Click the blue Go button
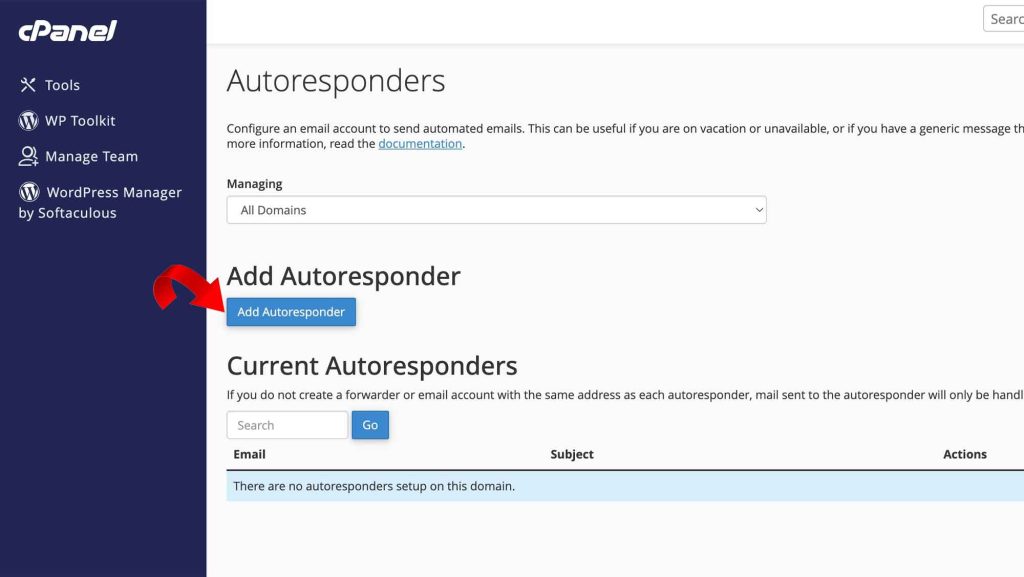 (370, 424)
